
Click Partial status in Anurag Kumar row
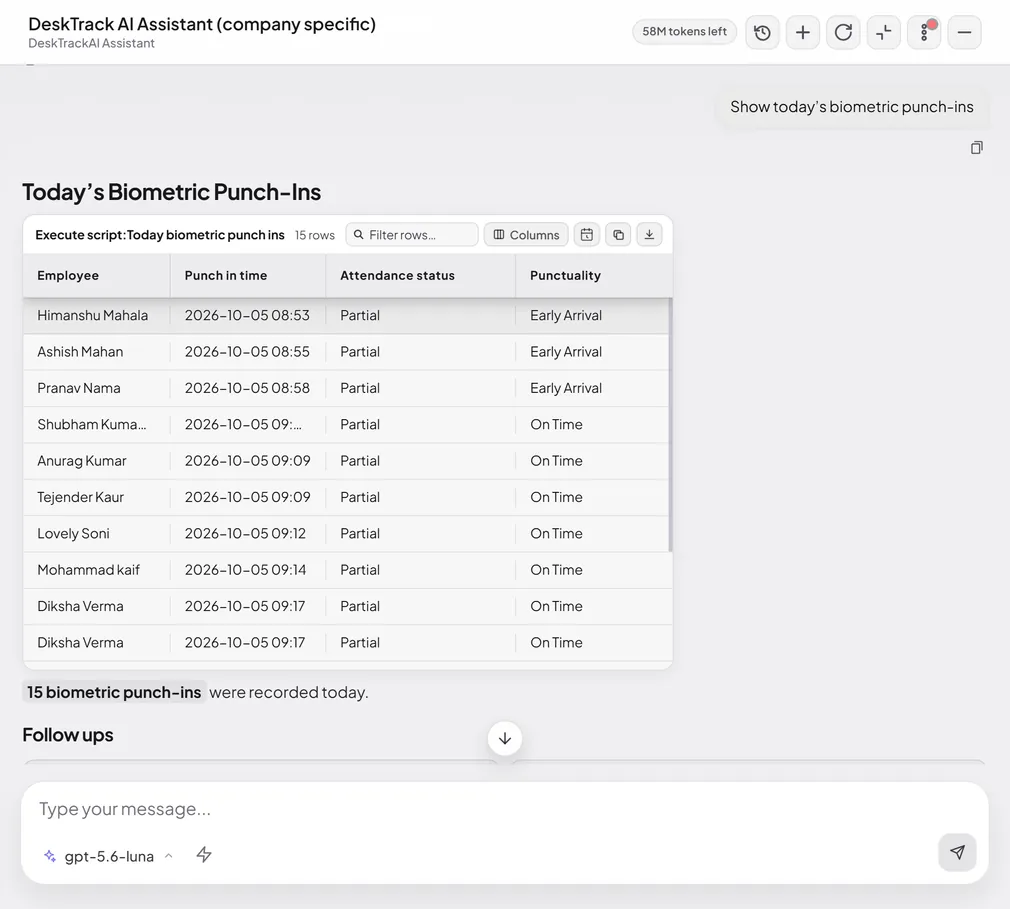[360, 461]
